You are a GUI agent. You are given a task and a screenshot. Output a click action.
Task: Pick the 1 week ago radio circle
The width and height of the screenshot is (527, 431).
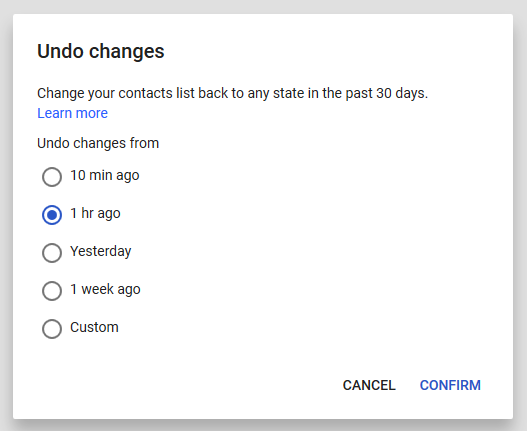pyautogui.click(x=52, y=290)
